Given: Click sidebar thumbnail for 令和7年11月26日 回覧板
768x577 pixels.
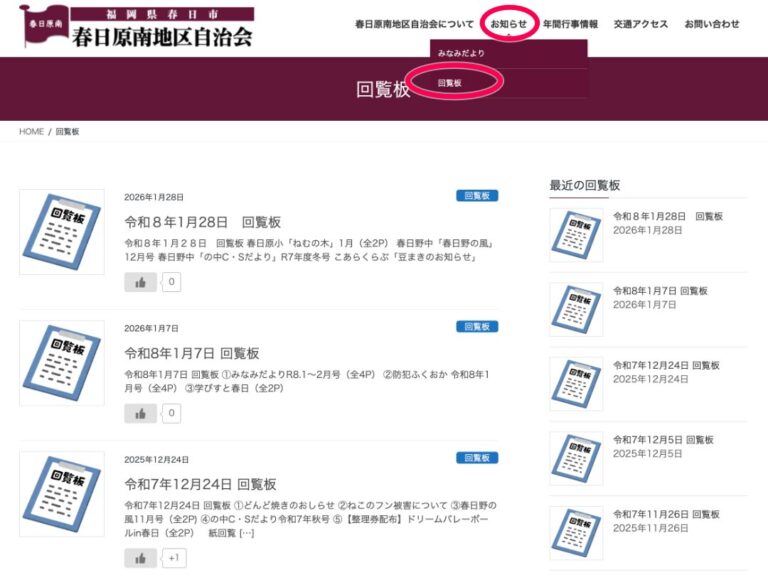Looking at the screenshot, I should [x=576, y=533].
